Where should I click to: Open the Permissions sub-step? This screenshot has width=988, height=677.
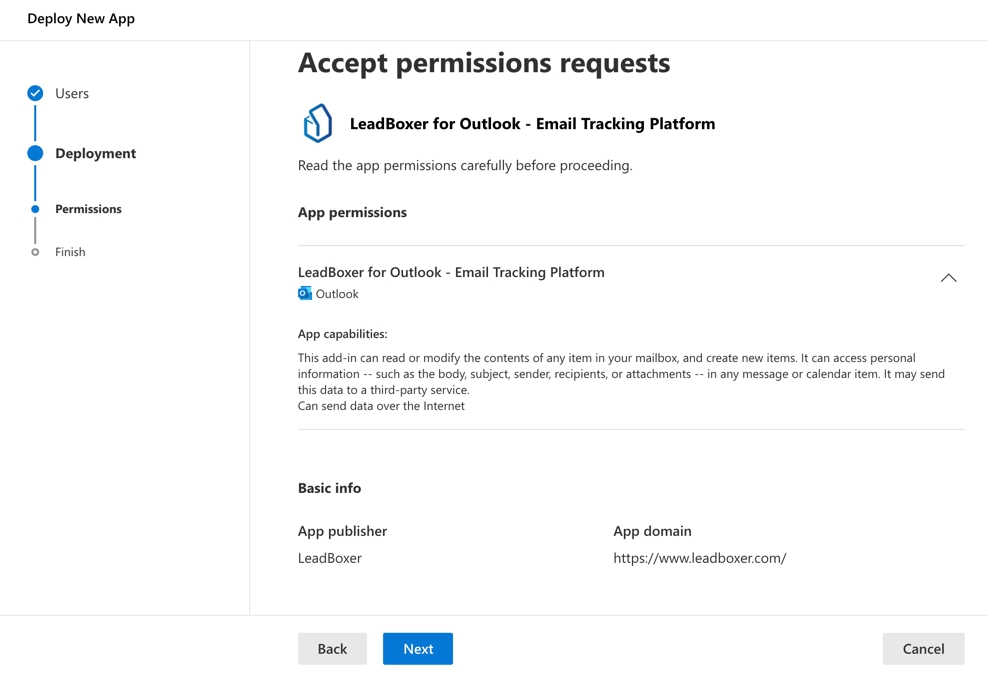[x=89, y=209]
